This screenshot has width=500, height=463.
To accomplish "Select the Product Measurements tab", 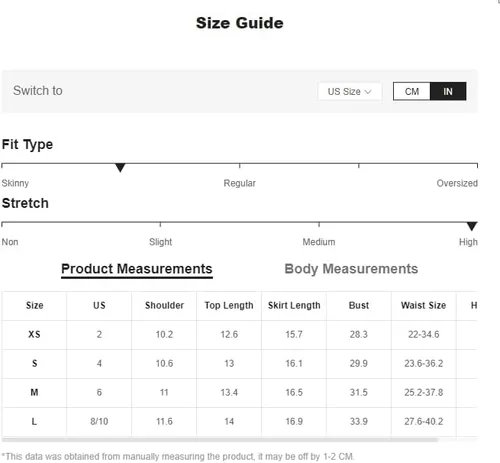I will pyautogui.click(x=137, y=269).
